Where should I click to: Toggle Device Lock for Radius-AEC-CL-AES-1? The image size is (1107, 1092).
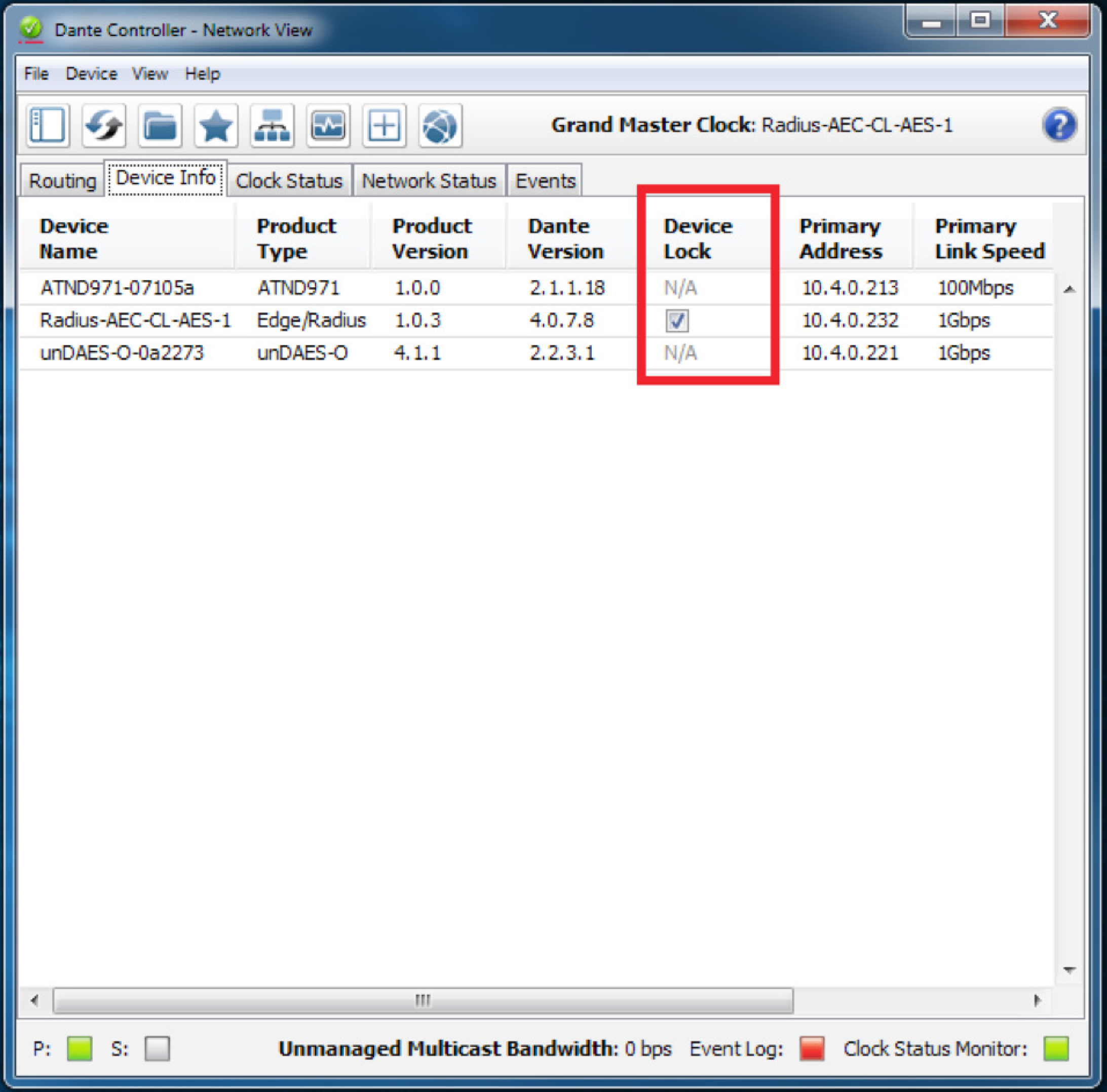coord(676,321)
